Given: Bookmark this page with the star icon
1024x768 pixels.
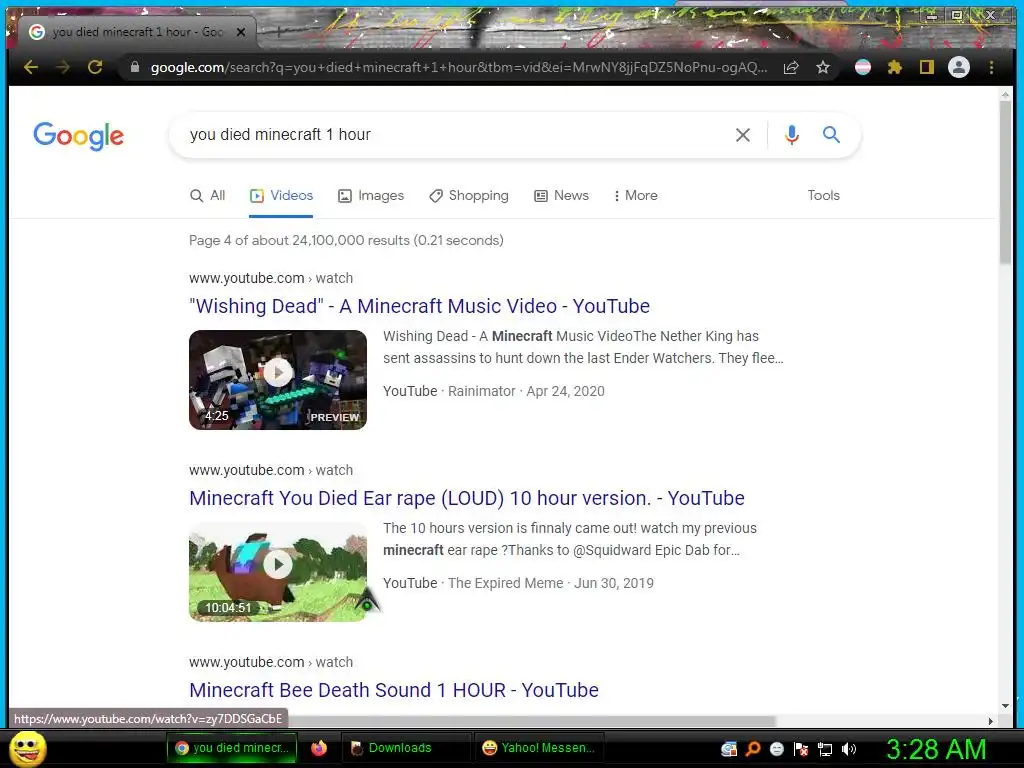Looking at the screenshot, I should [823, 67].
